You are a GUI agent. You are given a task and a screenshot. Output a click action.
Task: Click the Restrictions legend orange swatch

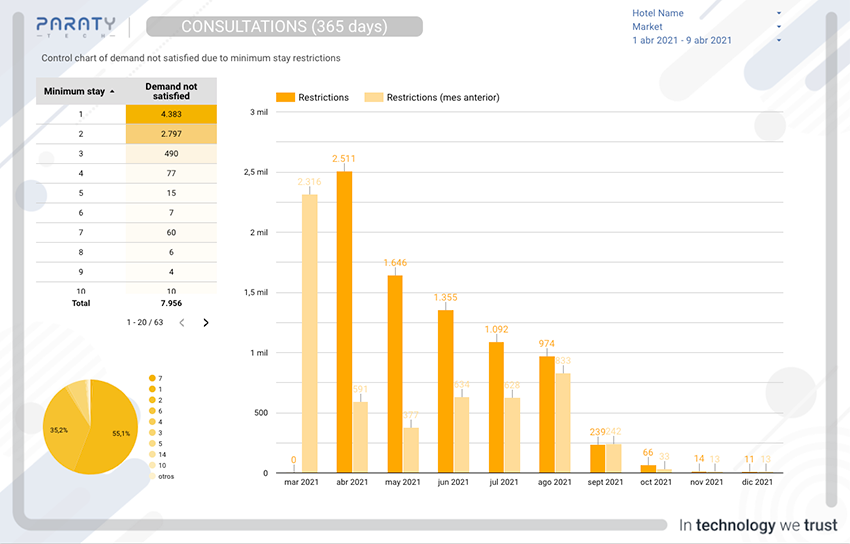coord(285,98)
